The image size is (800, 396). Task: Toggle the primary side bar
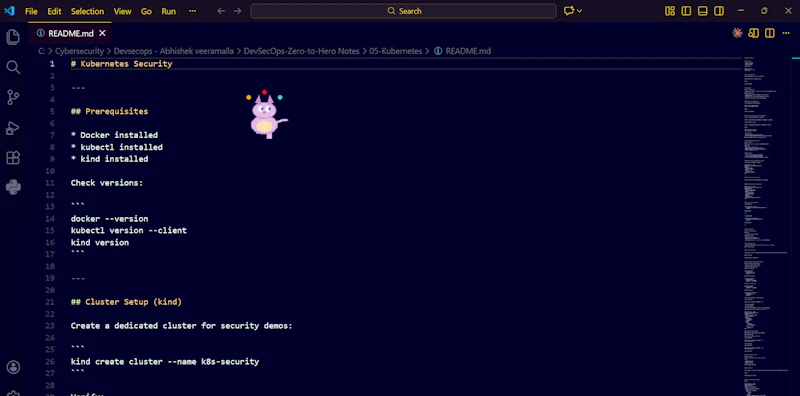pyautogui.click(x=686, y=11)
